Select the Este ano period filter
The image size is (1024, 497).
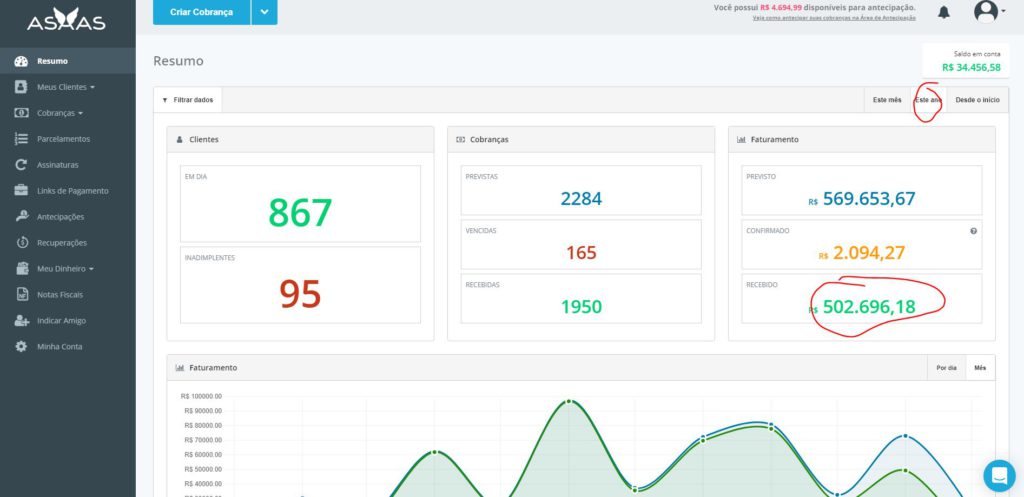928,100
